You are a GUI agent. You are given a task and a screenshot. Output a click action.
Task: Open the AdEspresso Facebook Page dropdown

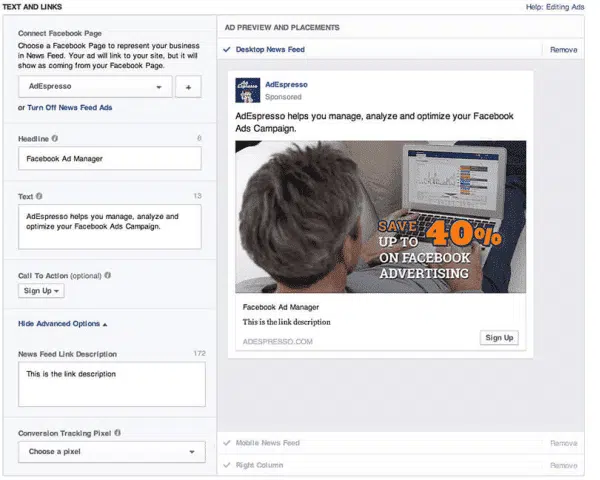(x=95, y=87)
